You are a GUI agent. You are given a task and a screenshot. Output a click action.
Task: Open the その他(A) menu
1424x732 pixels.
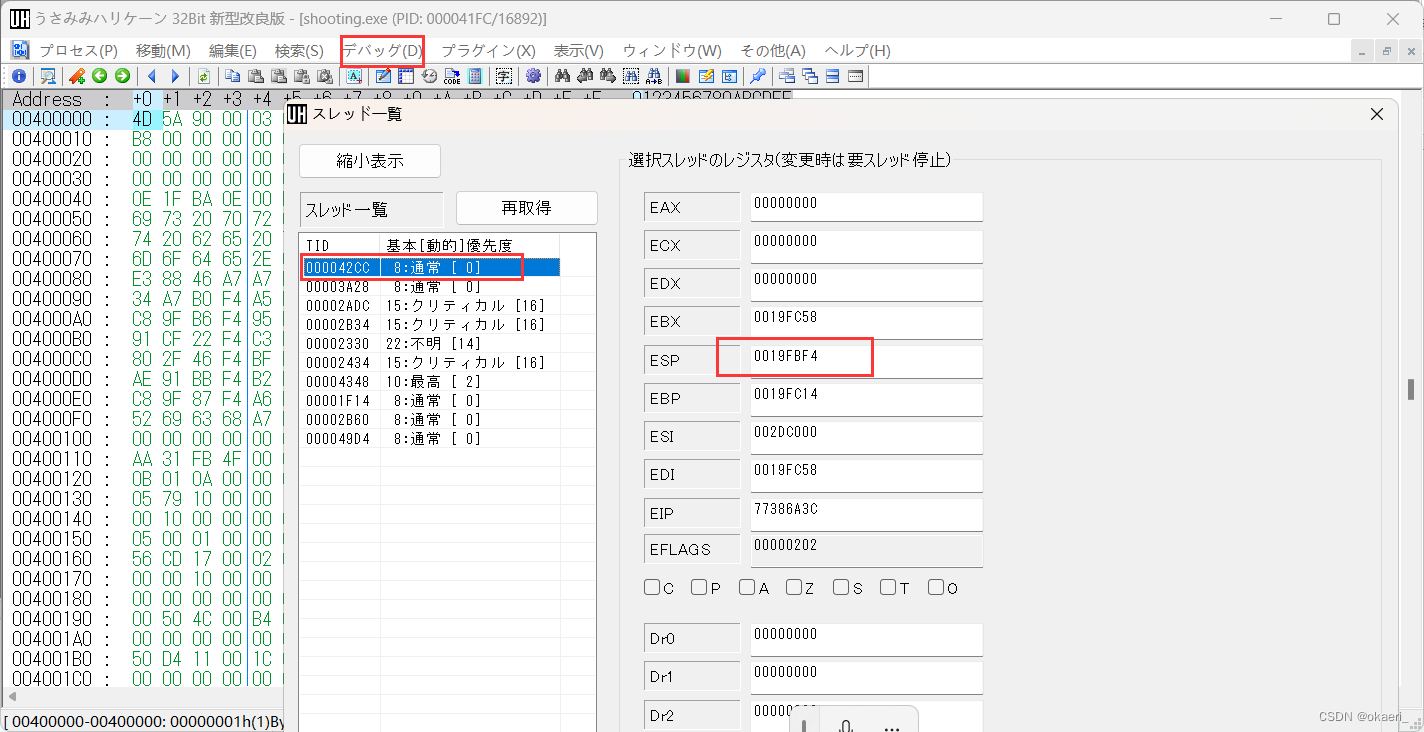[x=773, y=50]
